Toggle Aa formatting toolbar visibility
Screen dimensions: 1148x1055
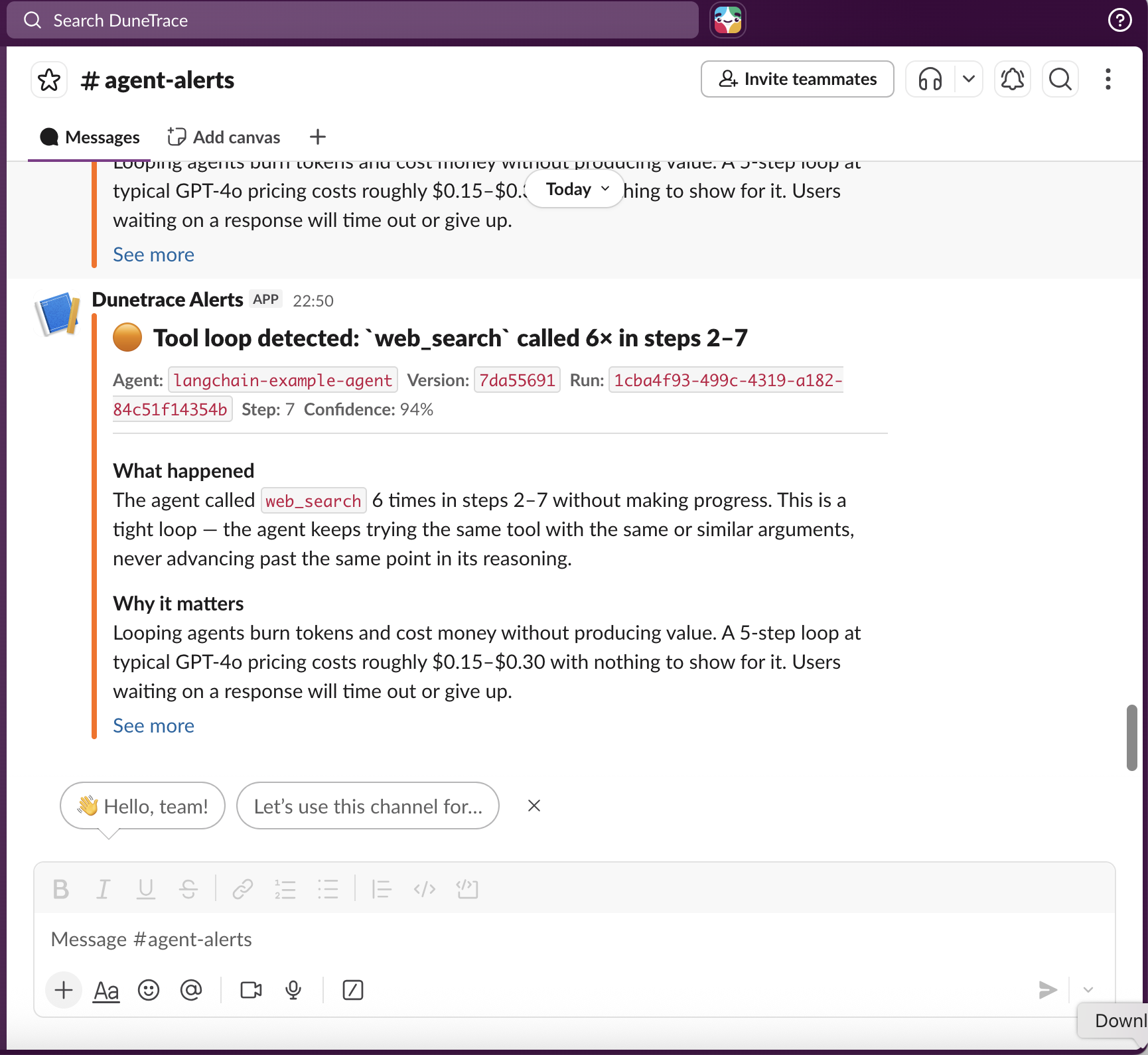coord(106,990)
